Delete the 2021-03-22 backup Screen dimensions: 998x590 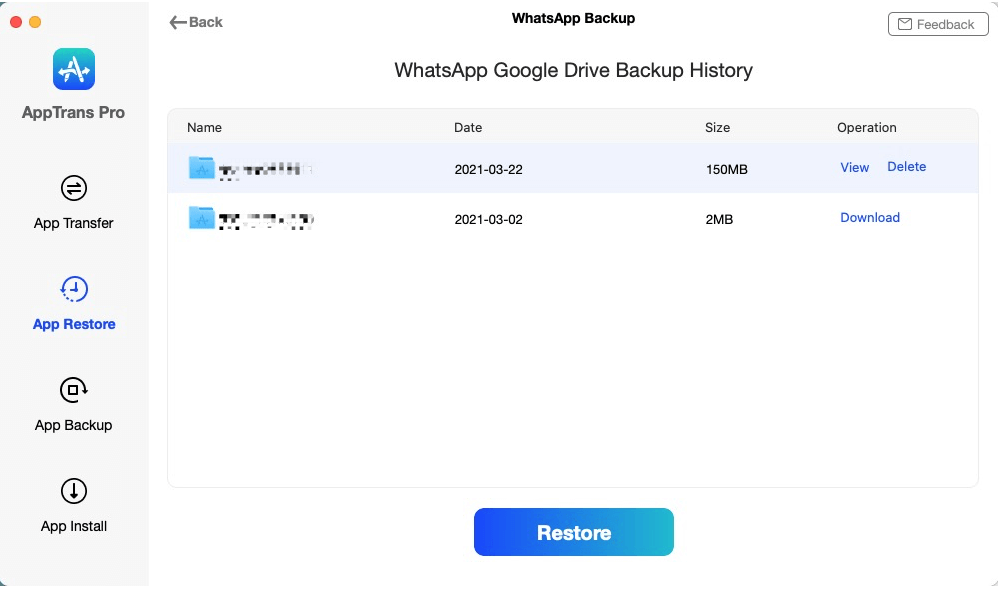coord(906,167)
